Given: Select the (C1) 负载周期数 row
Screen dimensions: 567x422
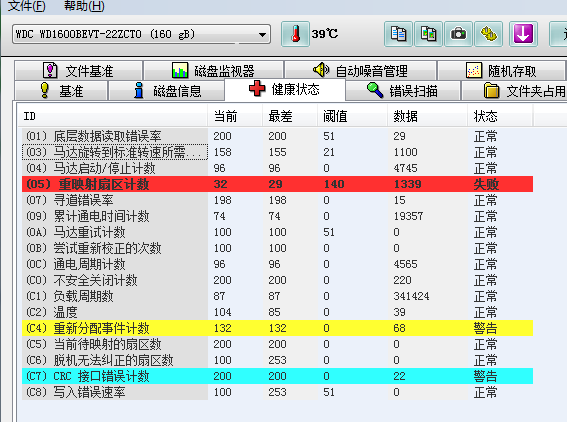Looking at the screenshot, I should 277,296.
